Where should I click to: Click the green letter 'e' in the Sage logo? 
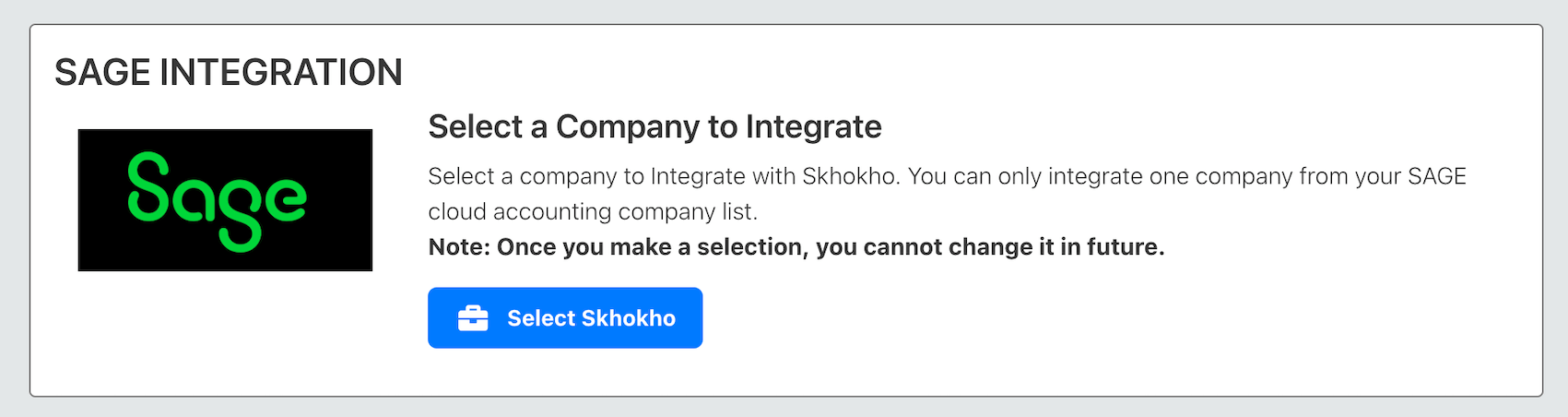click(285, 200)
